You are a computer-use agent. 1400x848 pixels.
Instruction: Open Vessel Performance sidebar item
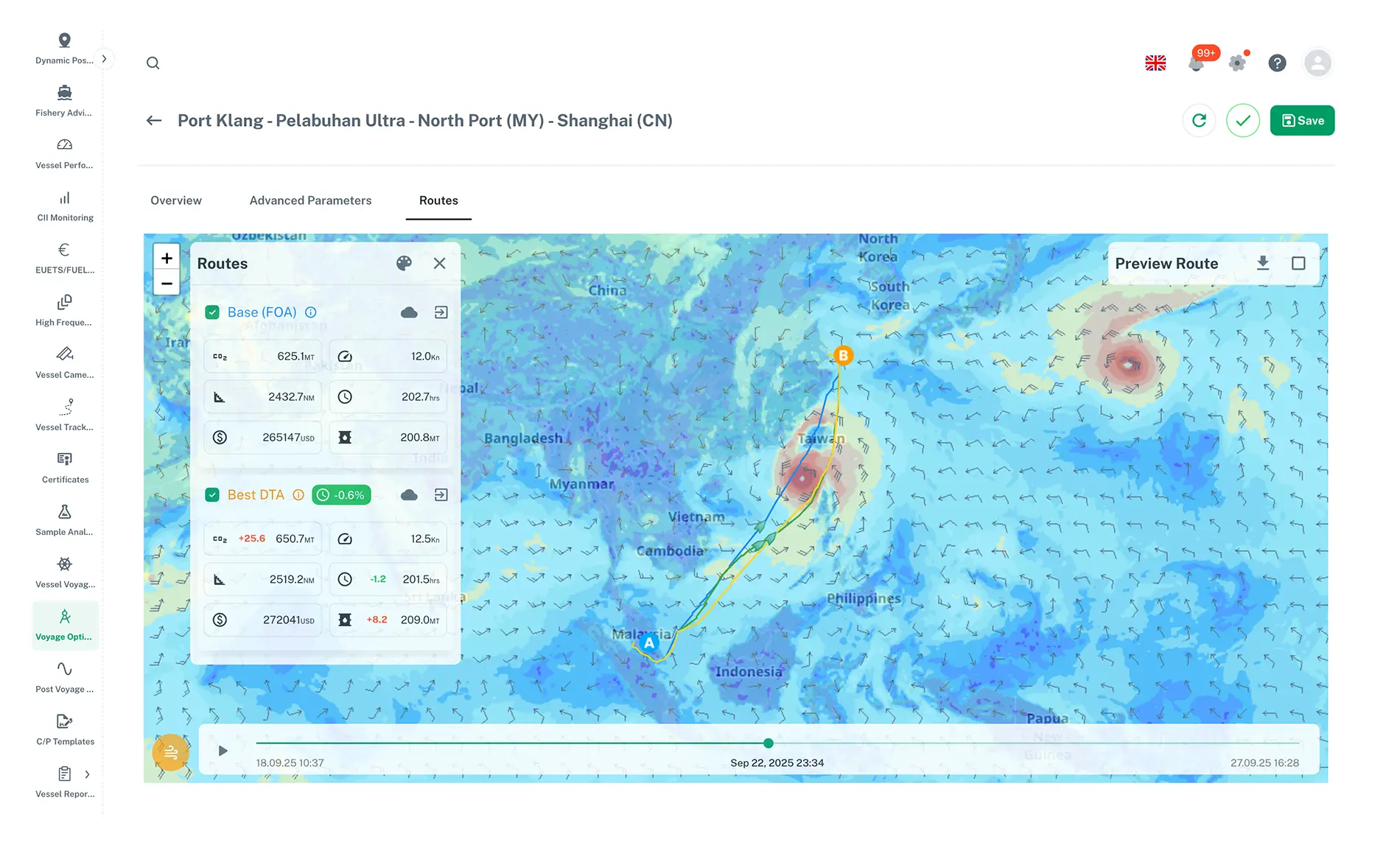pyautogui.click(x=65, y=153)
